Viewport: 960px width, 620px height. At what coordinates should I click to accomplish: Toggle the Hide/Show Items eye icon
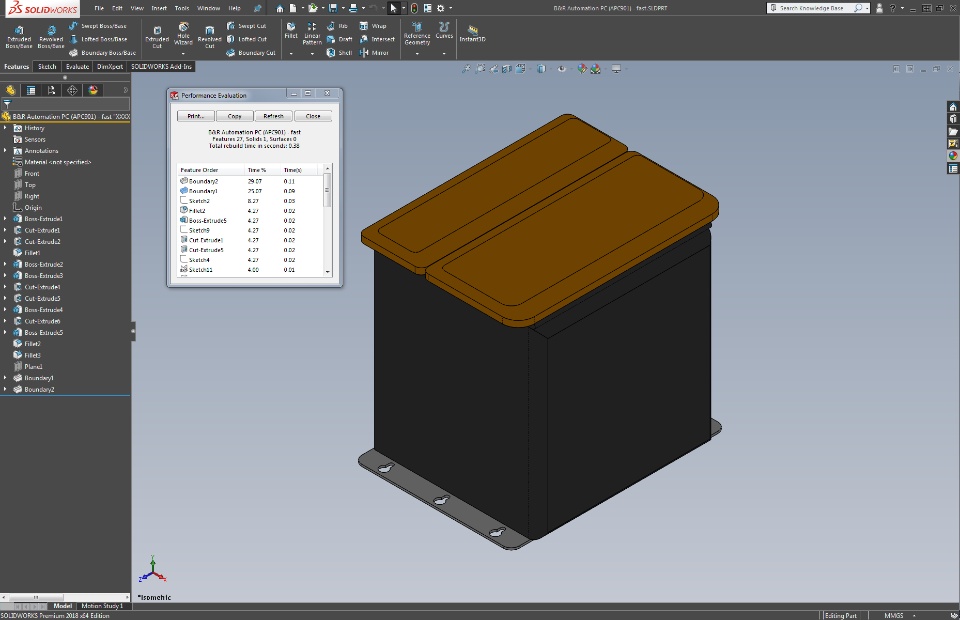[562, 69]
